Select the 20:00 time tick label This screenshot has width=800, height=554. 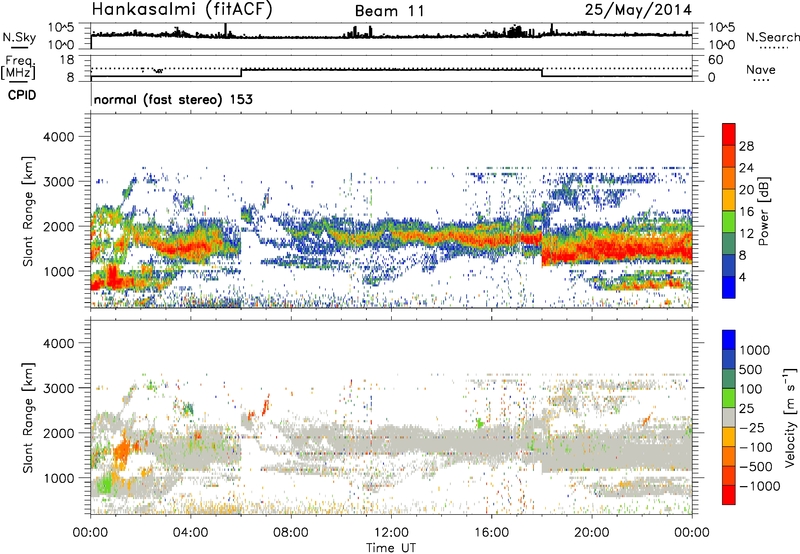591,533
